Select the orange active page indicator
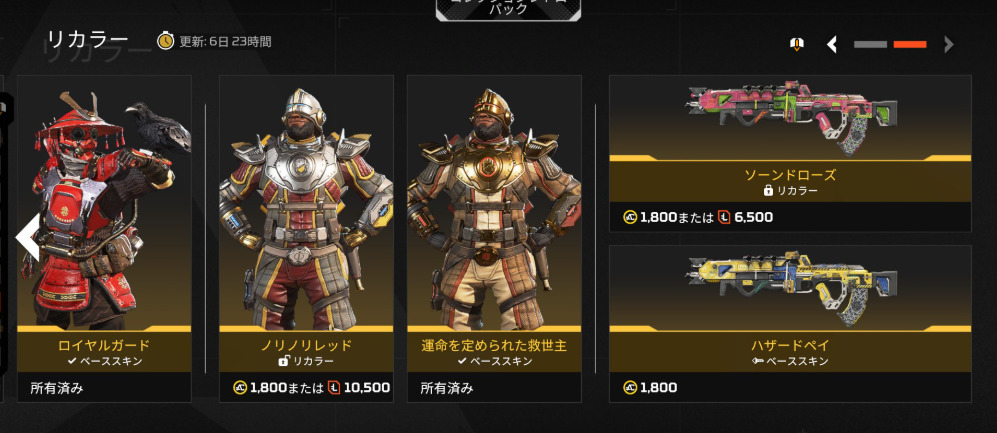Viewport: 997px width, 433px height. pos(910,45)
